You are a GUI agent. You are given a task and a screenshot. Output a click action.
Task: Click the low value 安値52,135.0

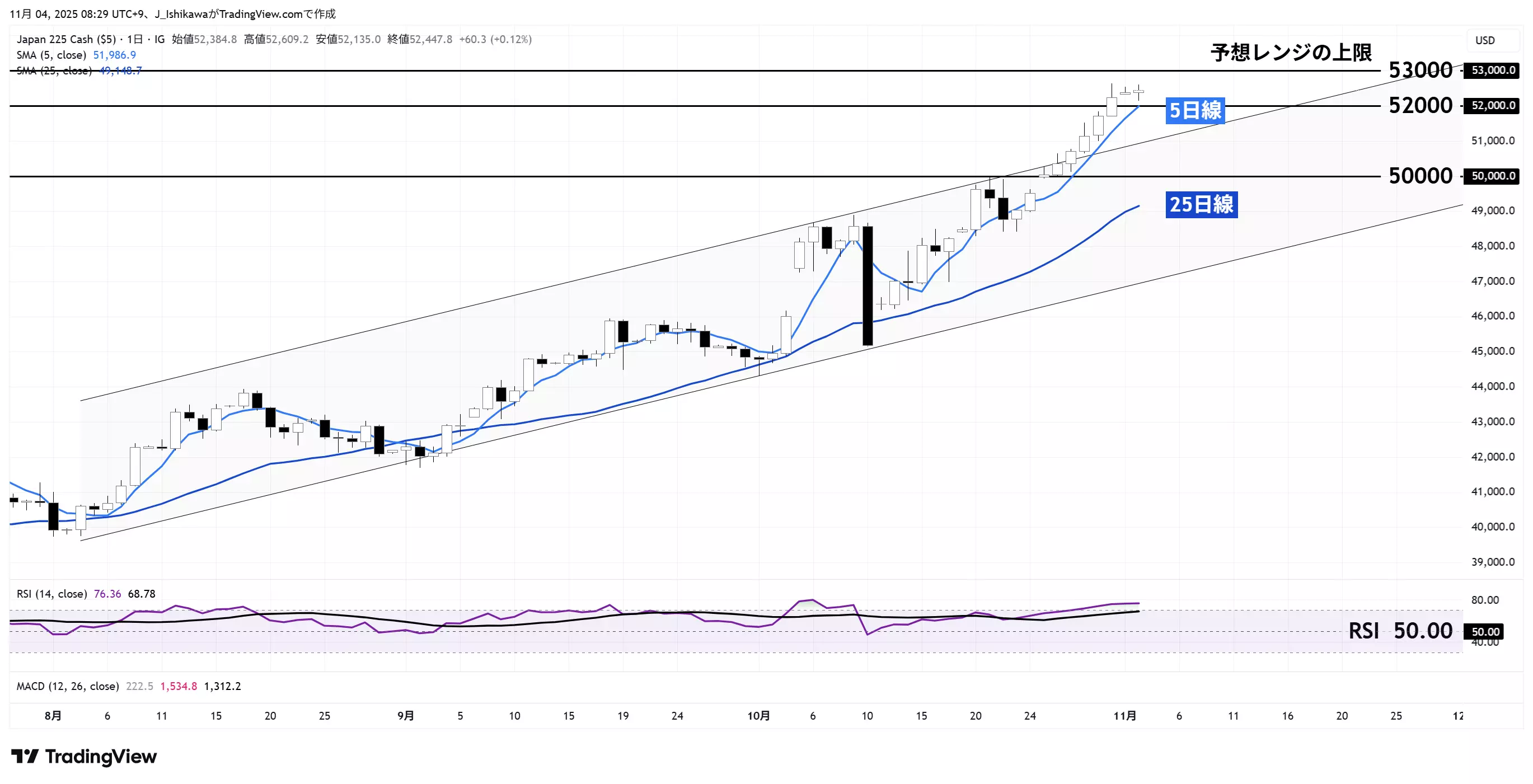coord(348,39)
